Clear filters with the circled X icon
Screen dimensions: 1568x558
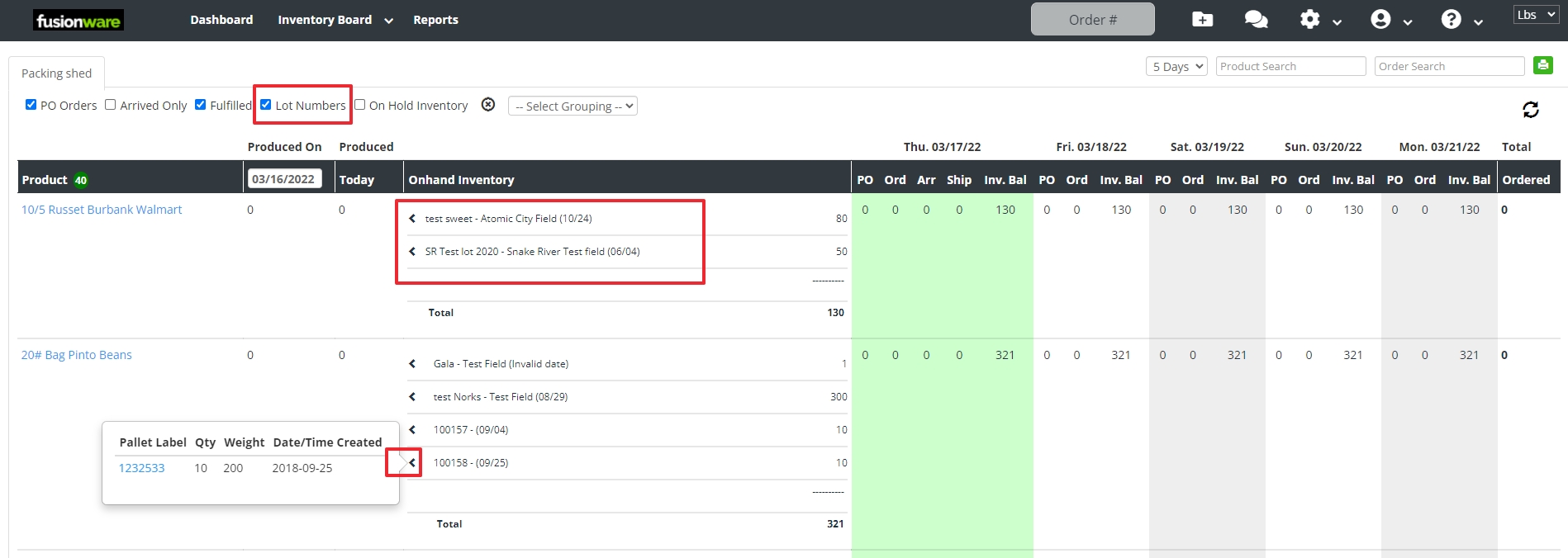pyautogui.click(x=488, y=105)
